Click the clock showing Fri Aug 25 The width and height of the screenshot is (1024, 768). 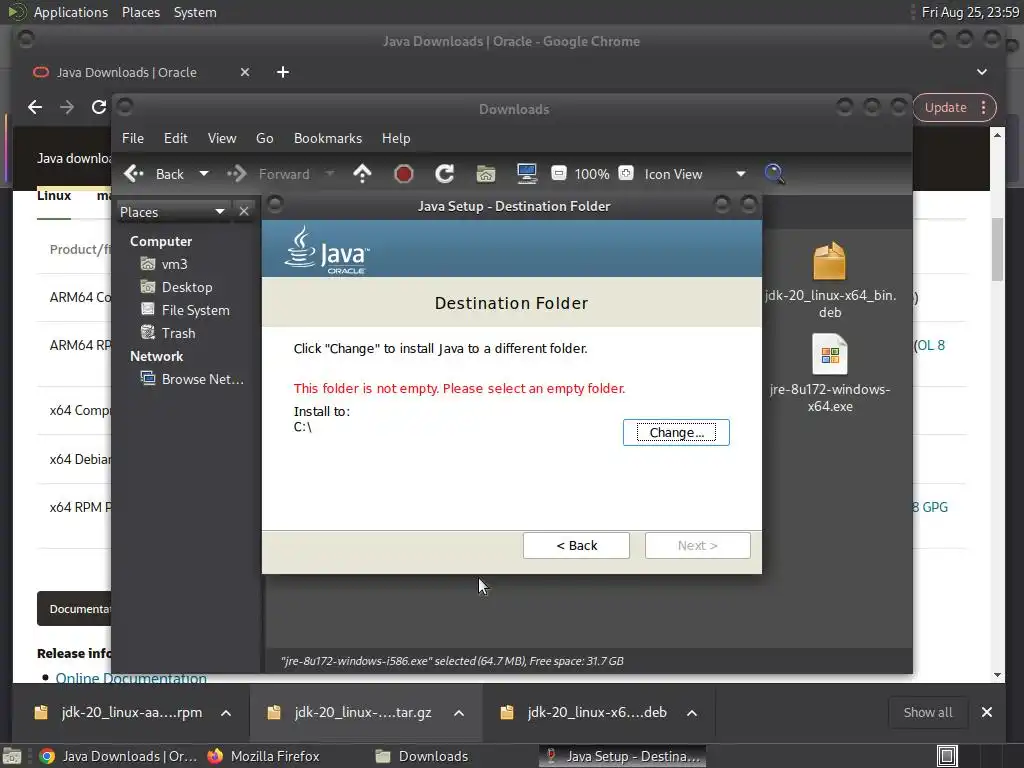[970, 12]
